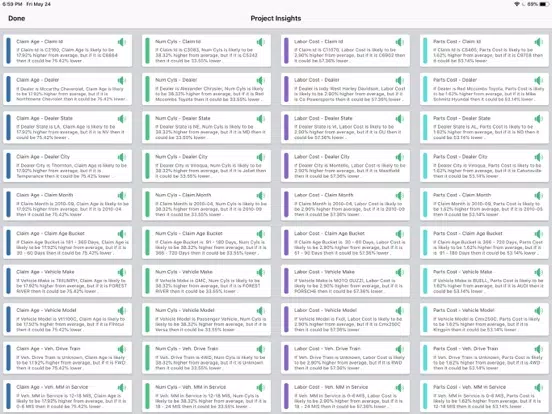Play audio for Claim Age - Vehicle Model card
The height and width of the screenshot is (414, 552).
pyautogui.click(x=122, y=311)
